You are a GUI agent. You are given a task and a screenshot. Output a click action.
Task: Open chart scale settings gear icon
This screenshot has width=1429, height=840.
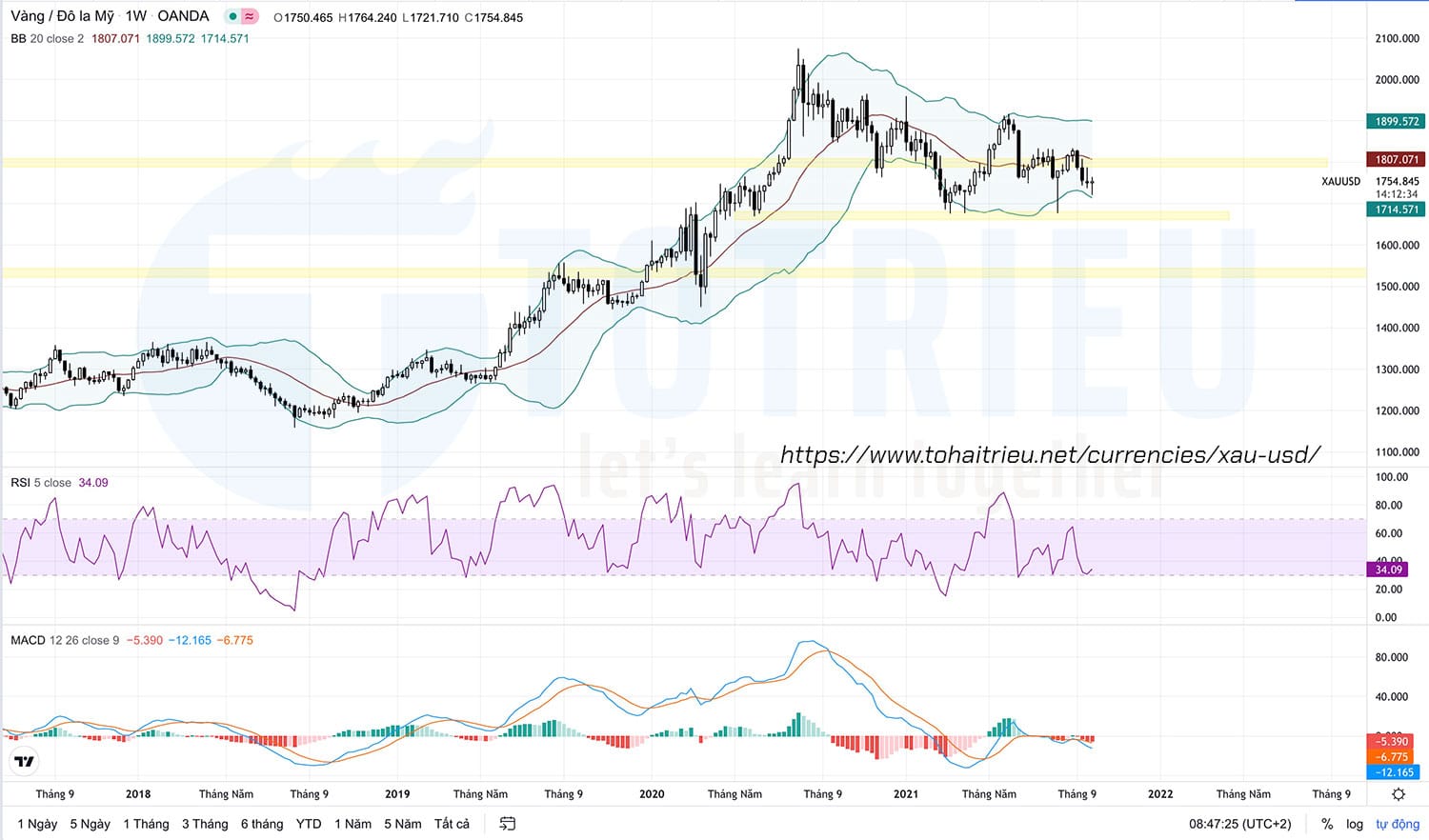coord(1398,794)
